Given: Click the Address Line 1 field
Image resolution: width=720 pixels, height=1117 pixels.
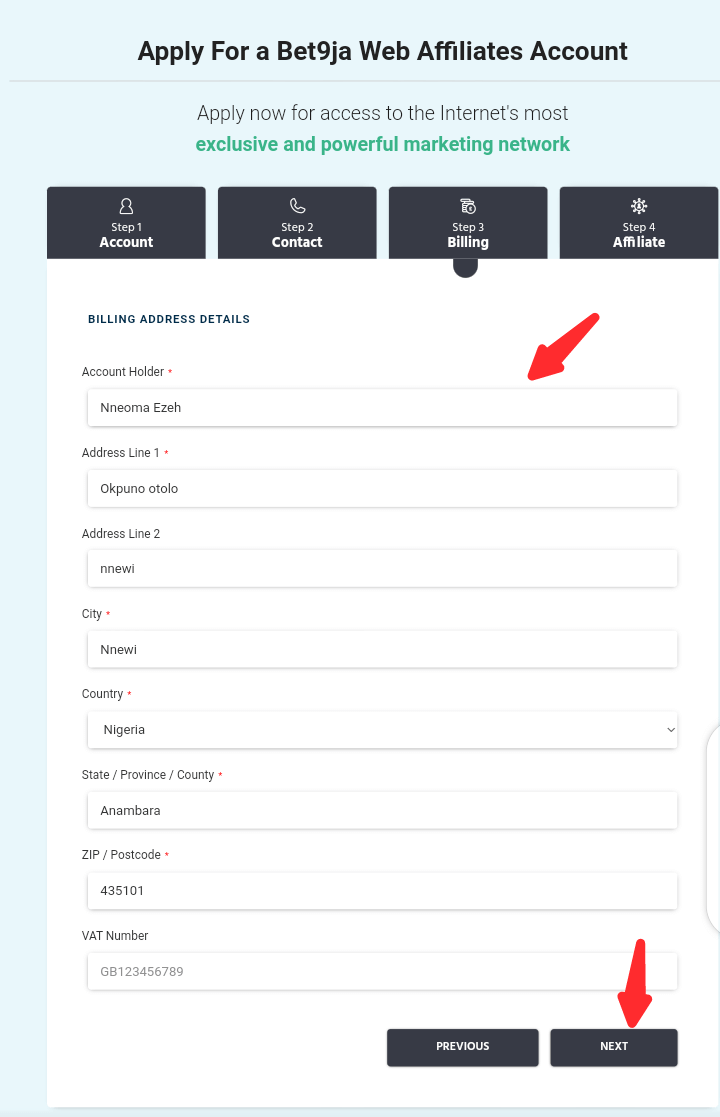Looking at the screenshot, I should (x=382, y=489).
